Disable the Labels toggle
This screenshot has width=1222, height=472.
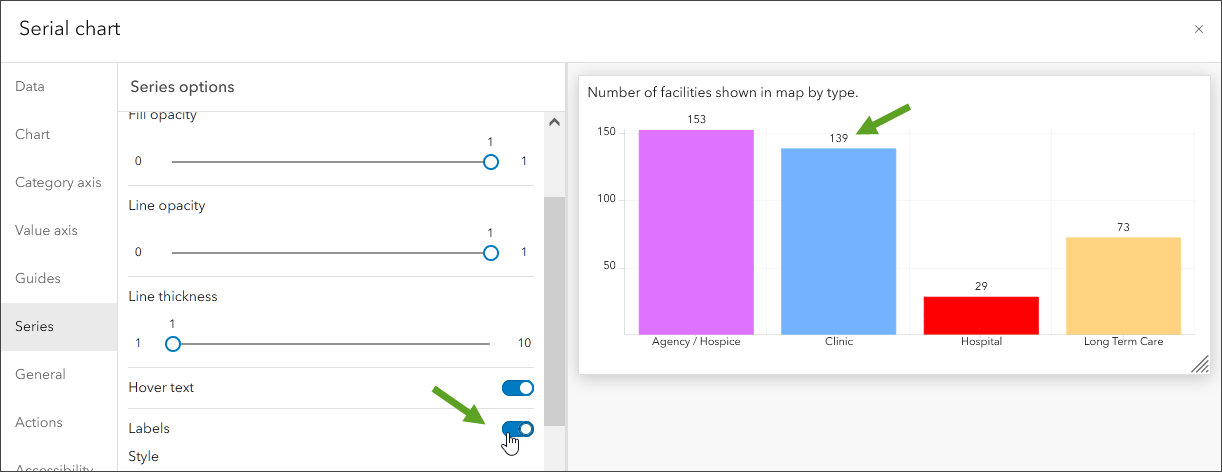click(517, 429)
